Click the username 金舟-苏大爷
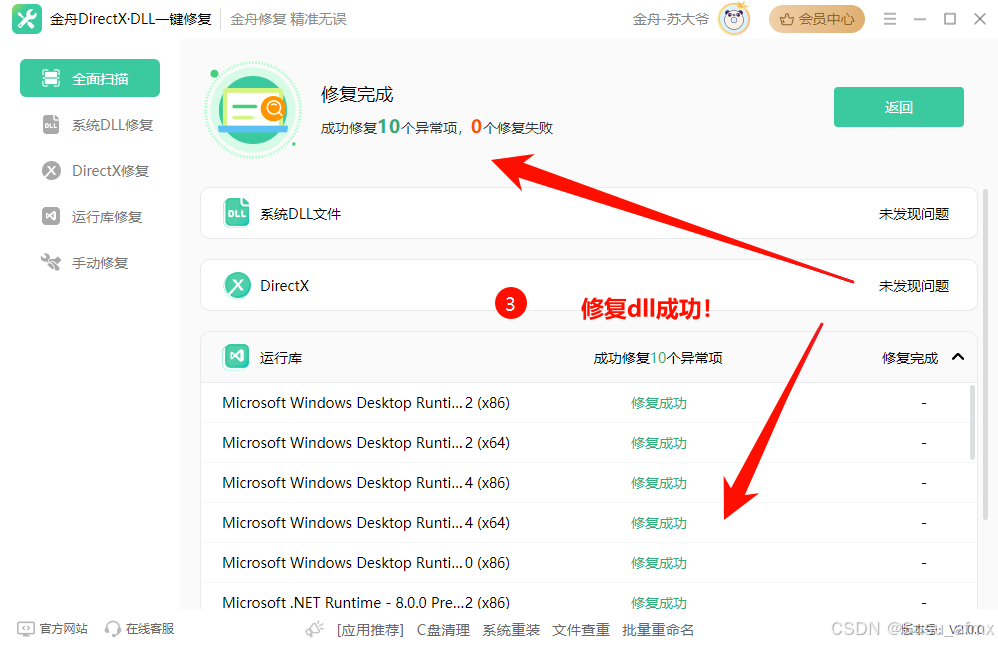The image size is (998, 646). click(671, 19)
